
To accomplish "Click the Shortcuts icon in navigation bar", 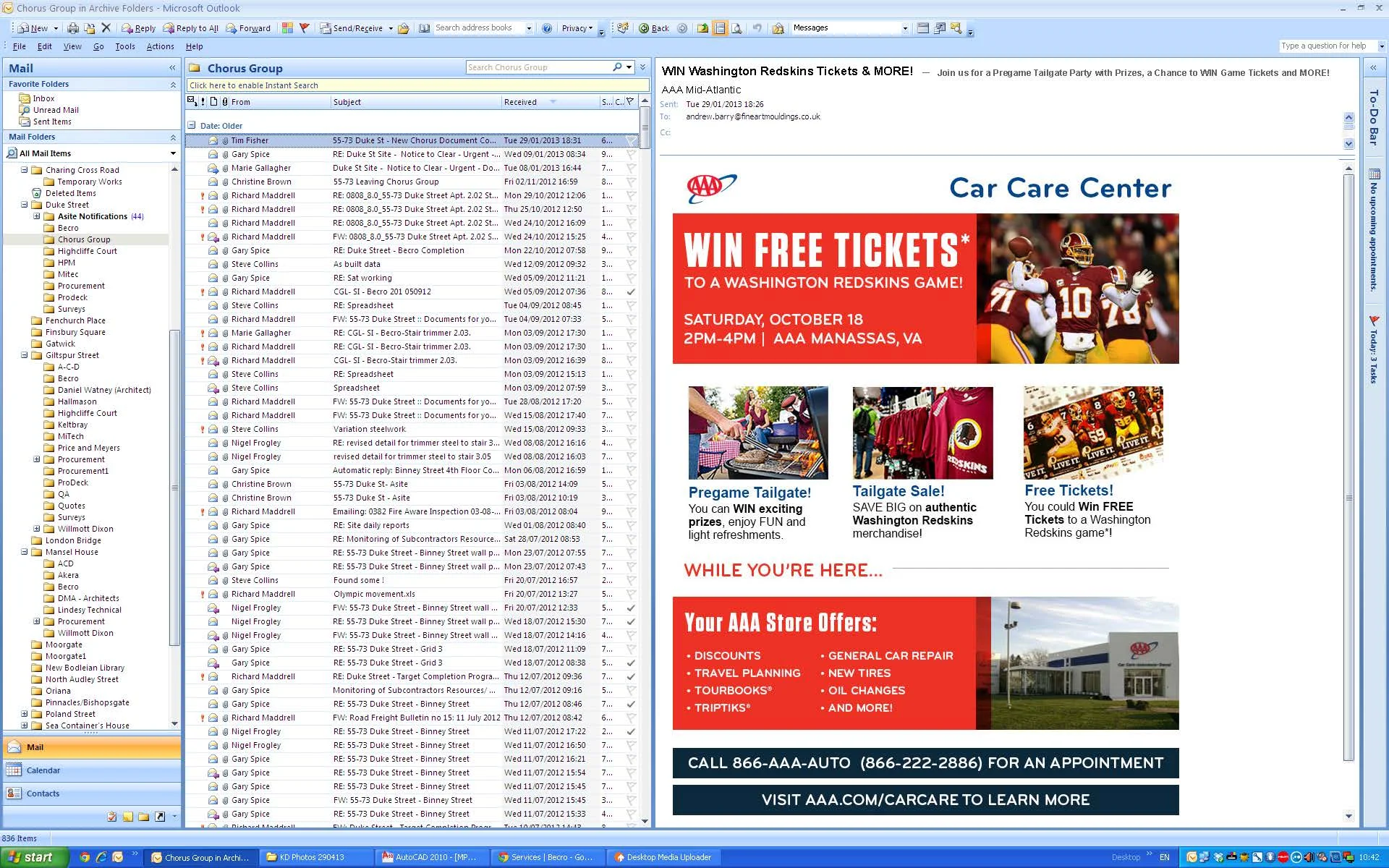I will [160, 817].
